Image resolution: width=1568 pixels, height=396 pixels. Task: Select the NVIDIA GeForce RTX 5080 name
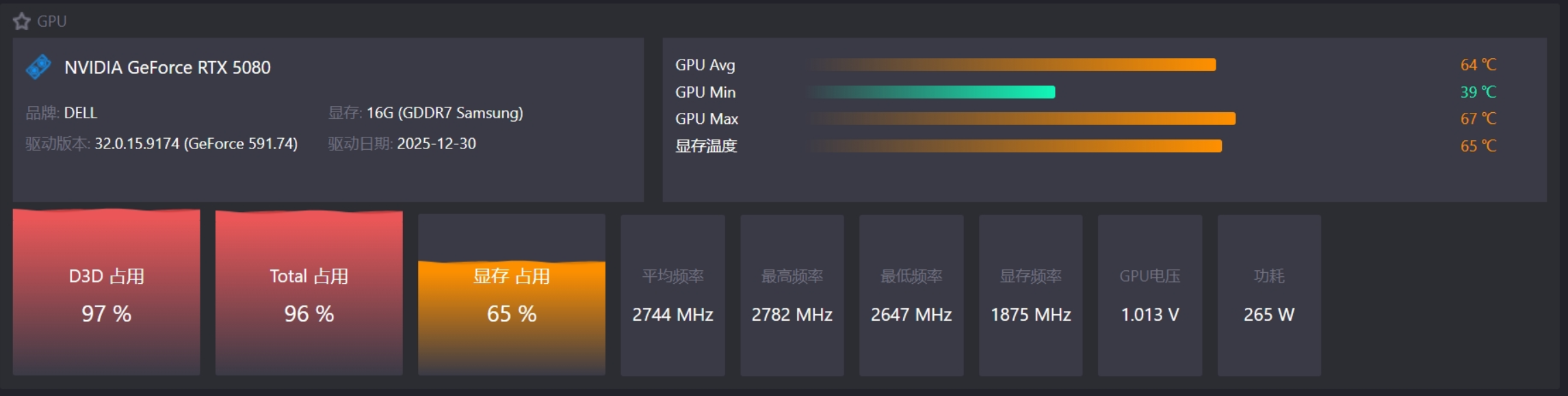pos(168,68)
